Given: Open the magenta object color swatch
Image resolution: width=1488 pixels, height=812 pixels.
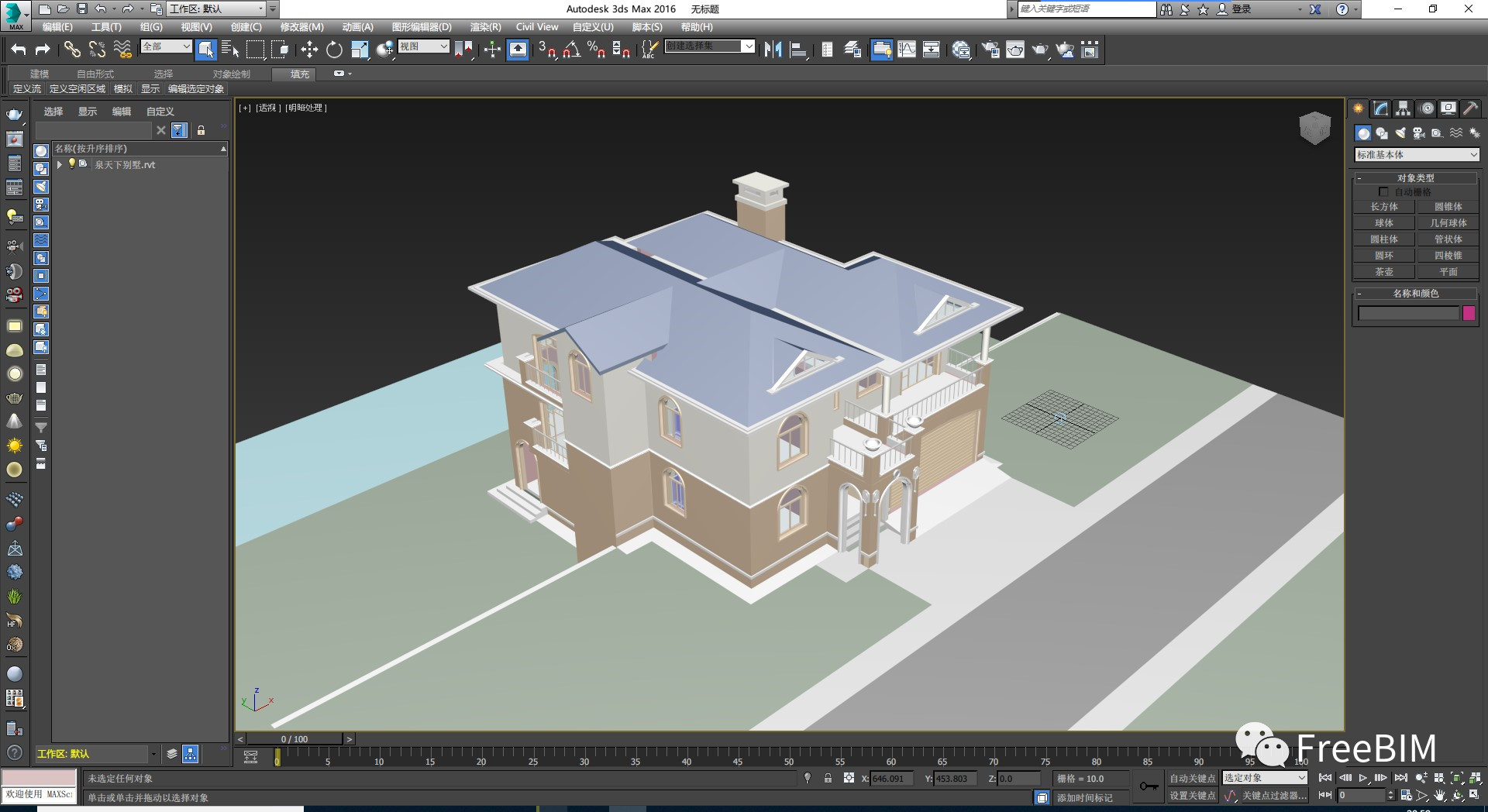Looking at the screenshot, I should [1469, 313].
